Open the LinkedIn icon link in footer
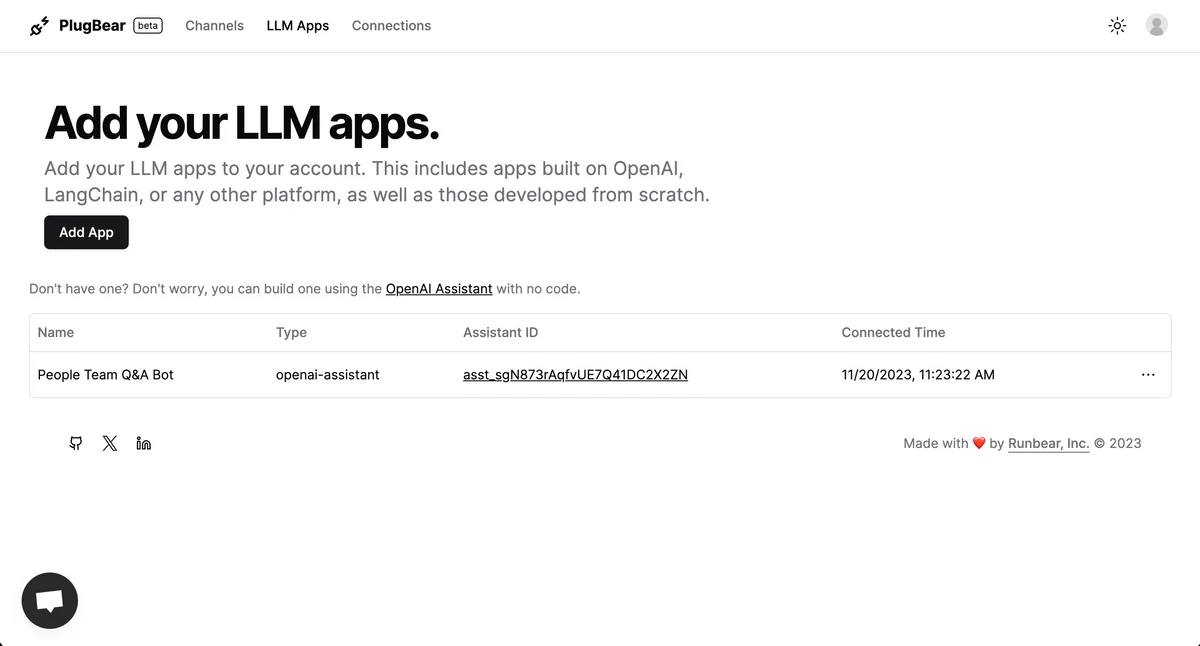This screenshot has height=646, width=1200. [x=144, y=443]
